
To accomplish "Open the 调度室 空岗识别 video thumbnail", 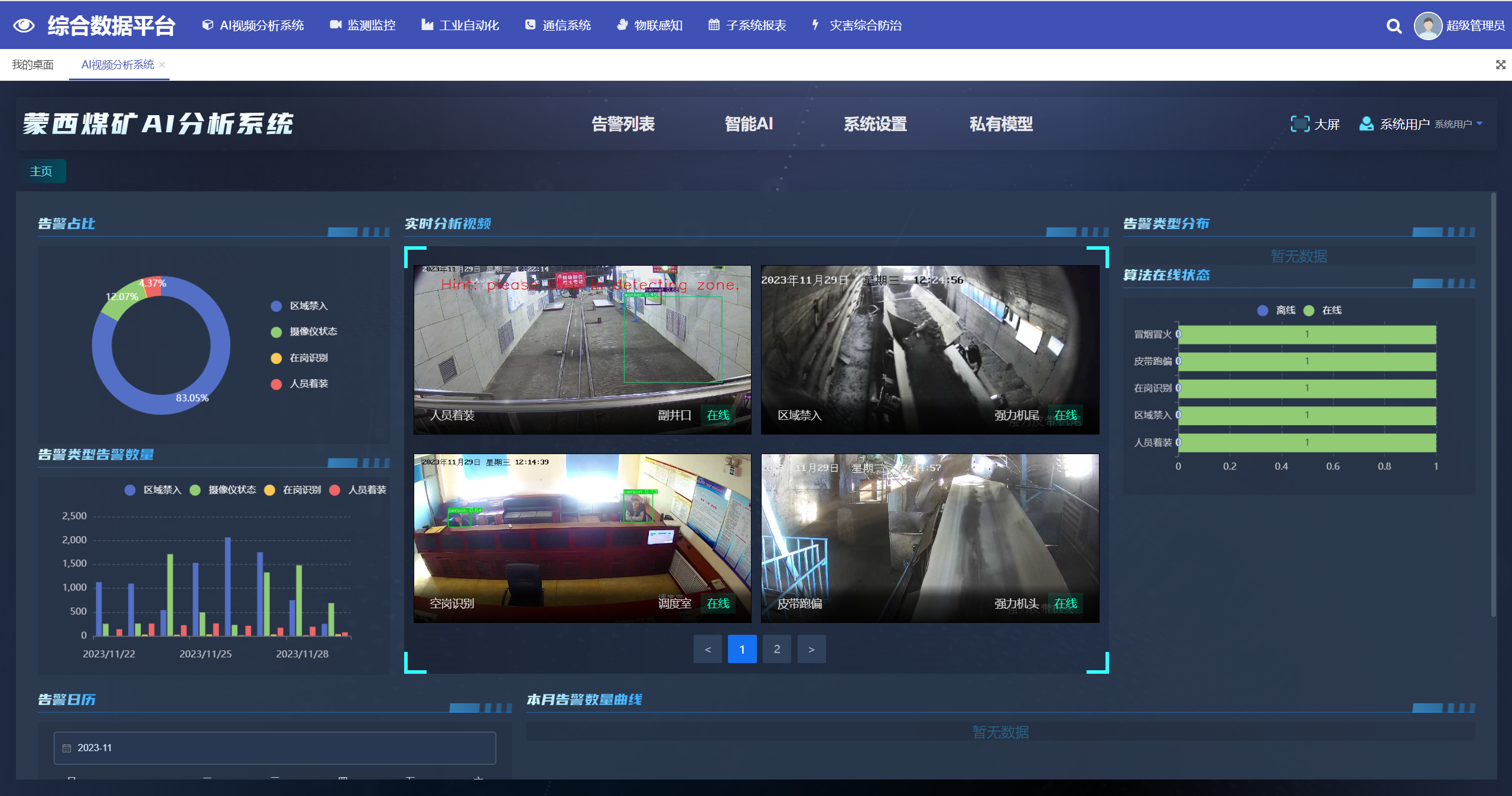I will click(582, 537).
